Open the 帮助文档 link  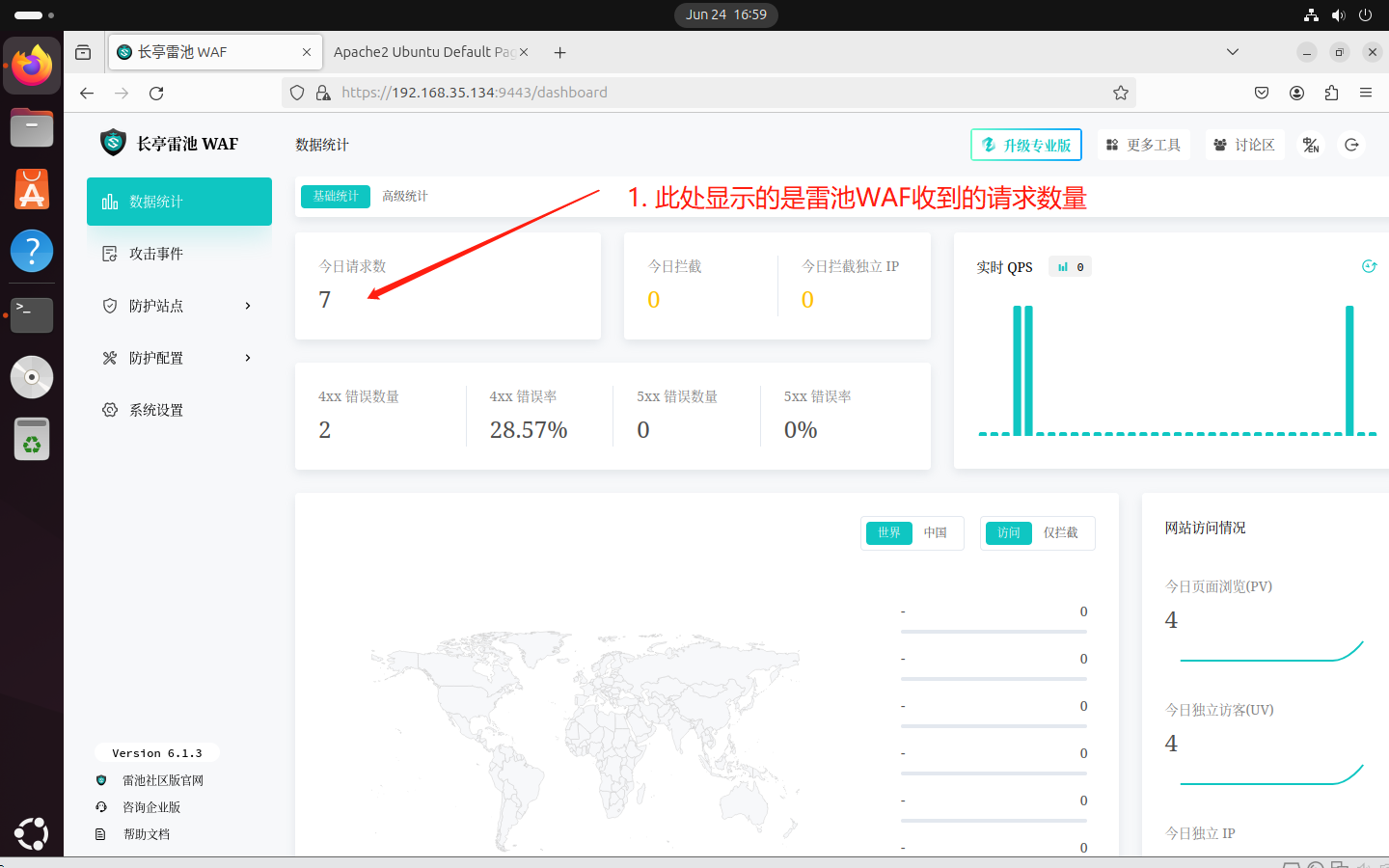tap(147, 834)
